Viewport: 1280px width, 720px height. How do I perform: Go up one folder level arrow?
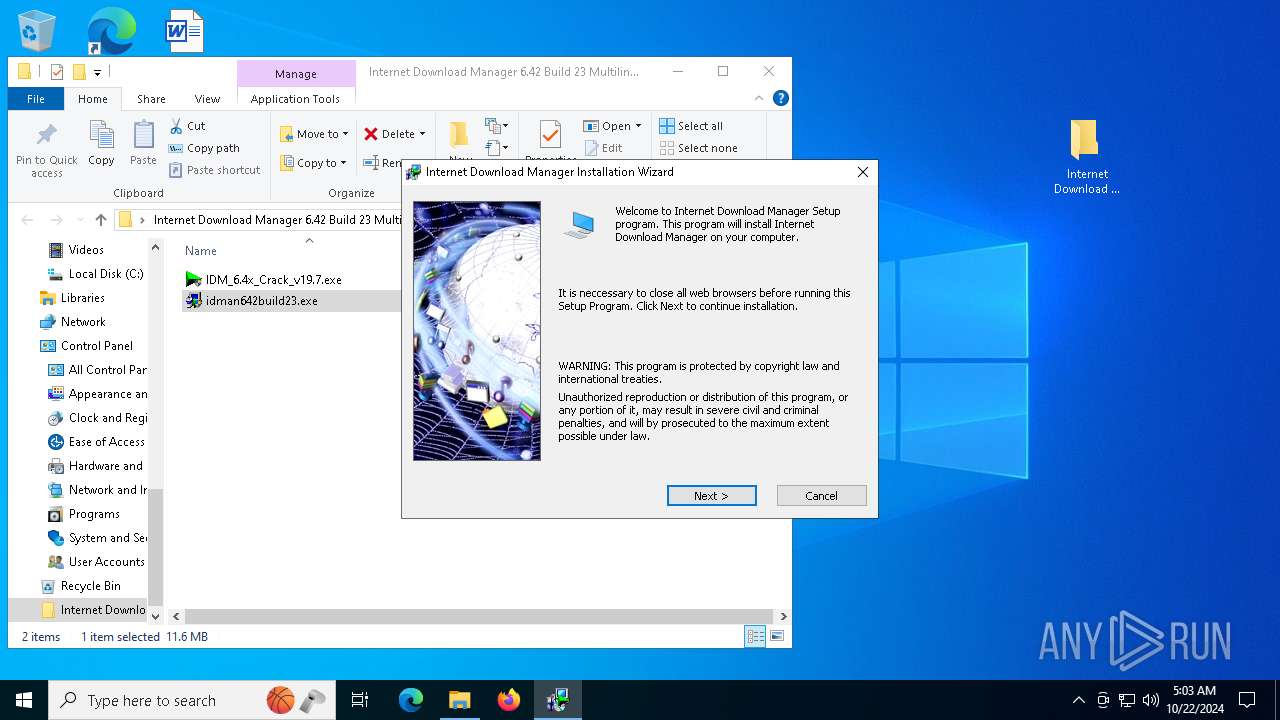coord(101,220)
